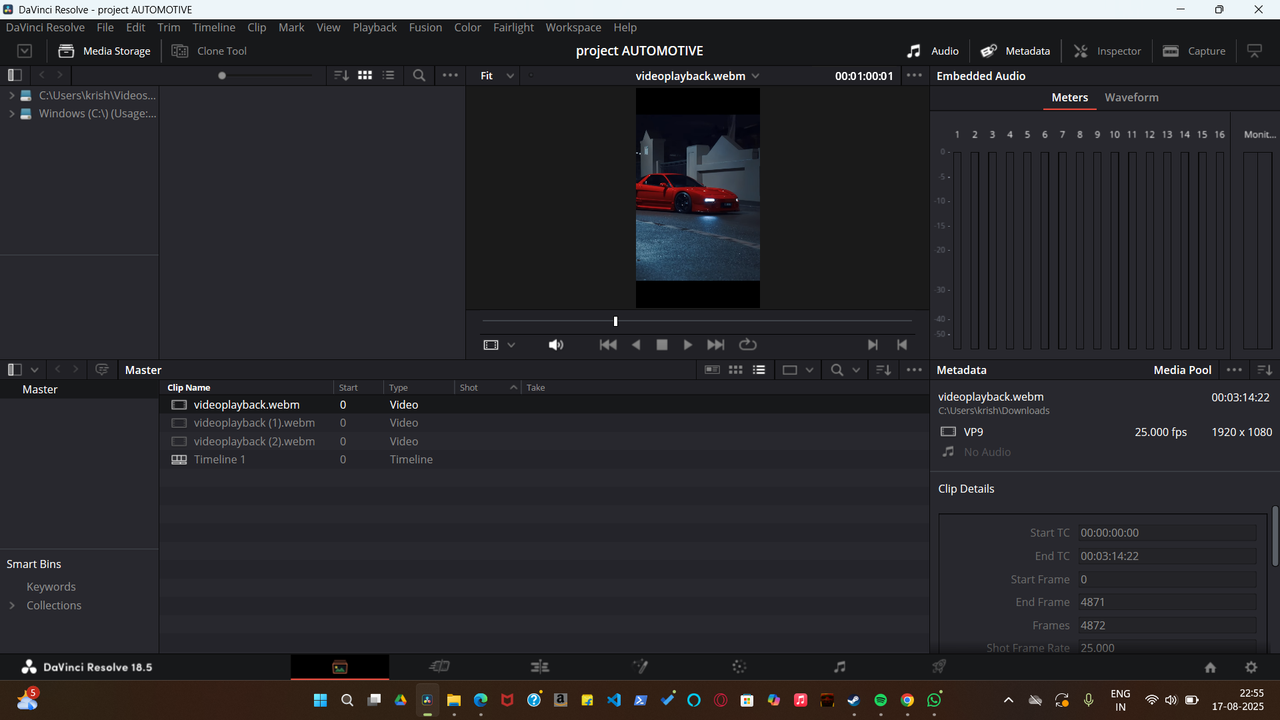Open the Color page
Screen dimensions: 1280x720
(x=738, y=666)
